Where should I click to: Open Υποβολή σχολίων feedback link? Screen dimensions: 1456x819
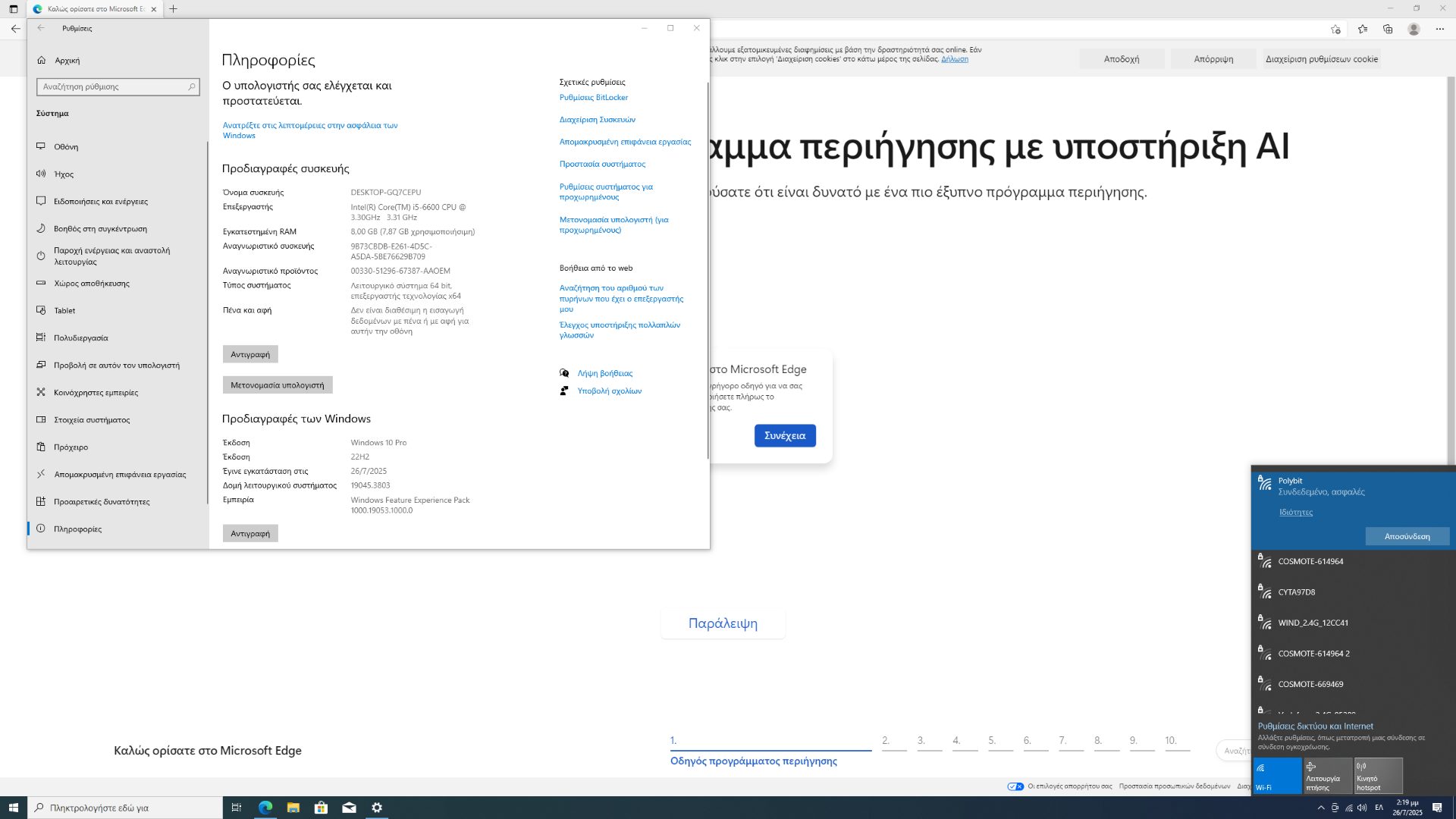[x=609, y=391]
